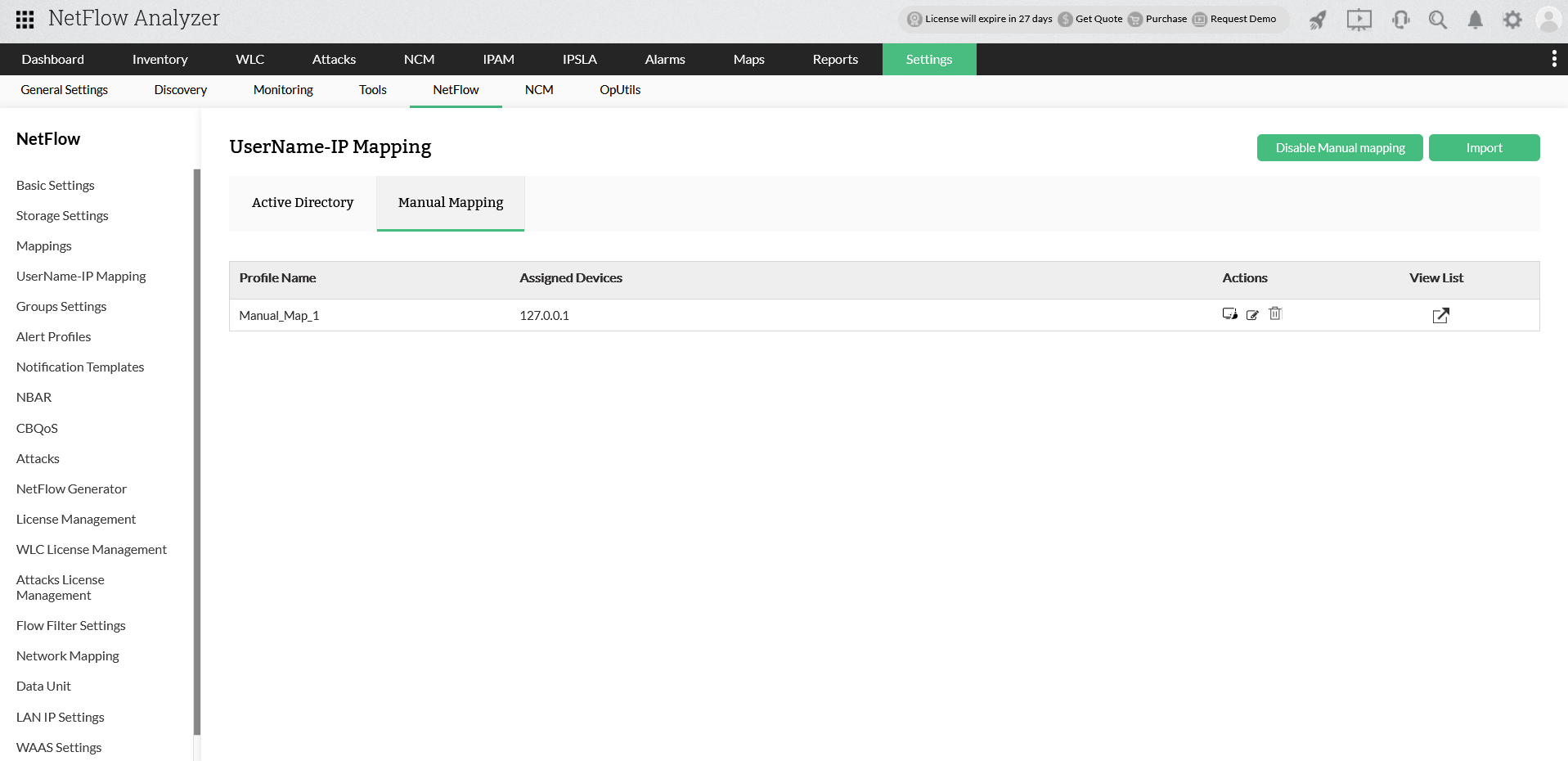This screenshot has height=761, width=1568.
Task: Click the gear settings icon
Action: [x=1512, y=20]
